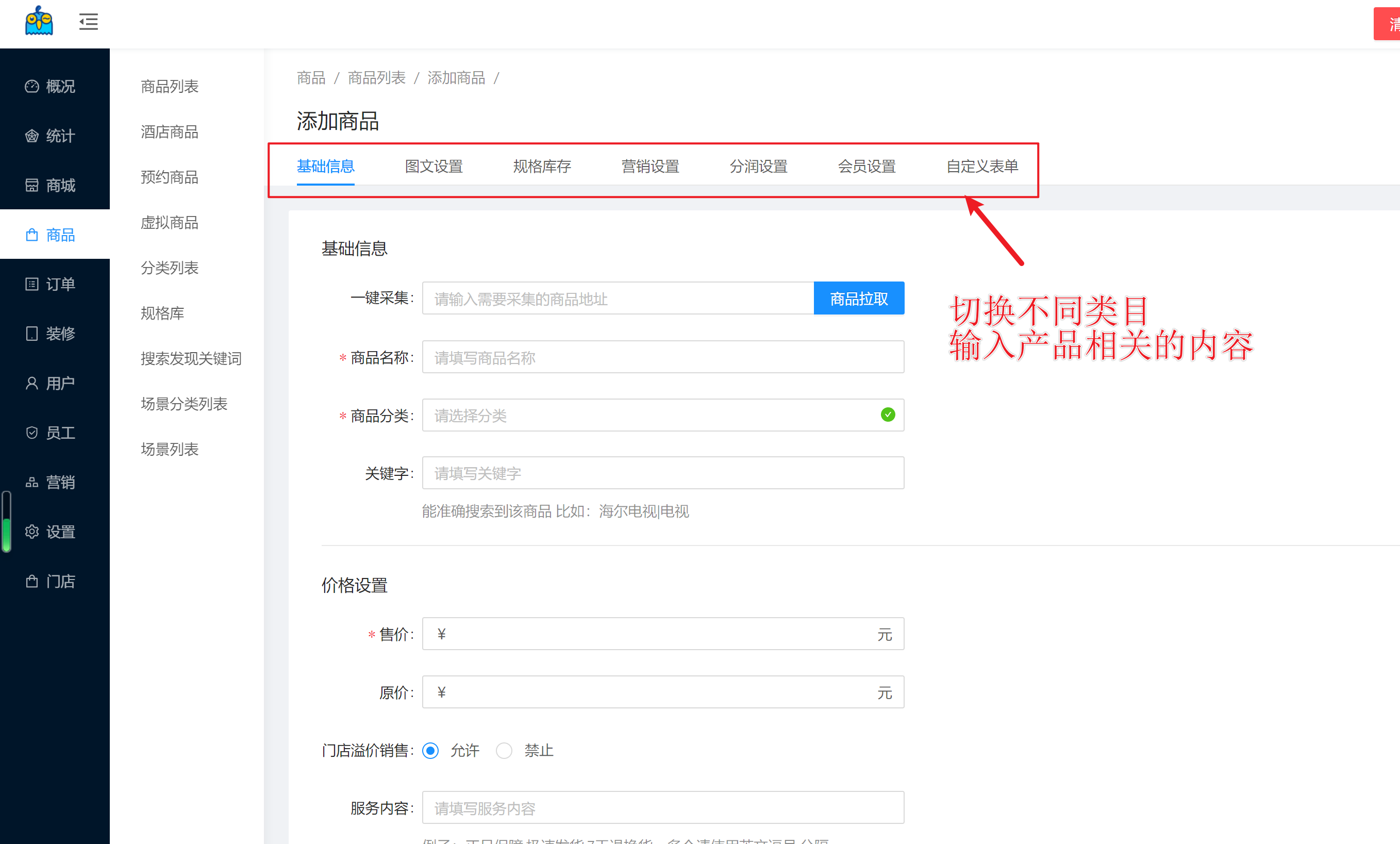Viewport: 1400px width, 844px height.
Task: Open the 概况 dashboard icon
Action: pos(32,87)
